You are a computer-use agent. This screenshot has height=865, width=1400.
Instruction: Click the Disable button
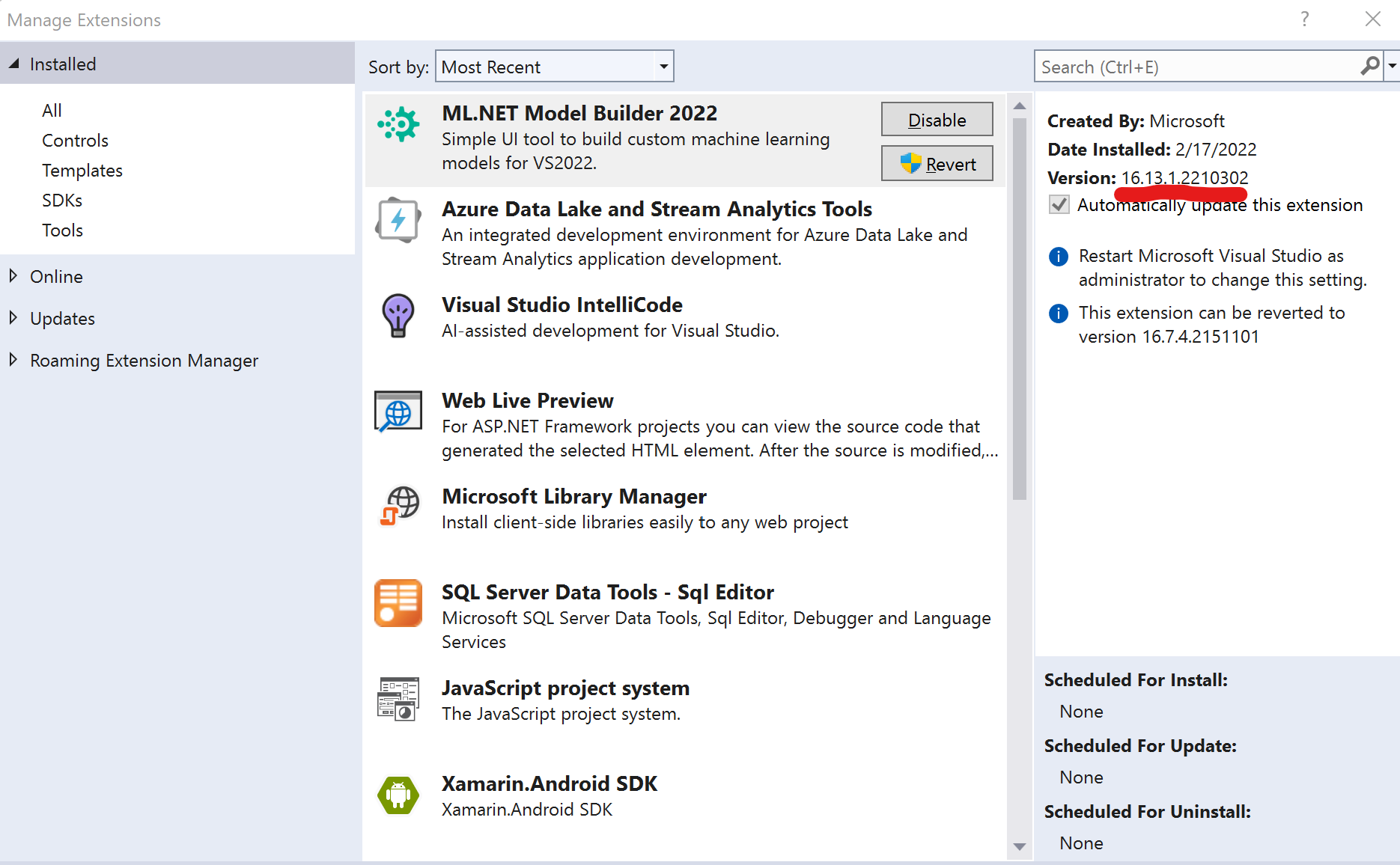click(x=937, y=119)
